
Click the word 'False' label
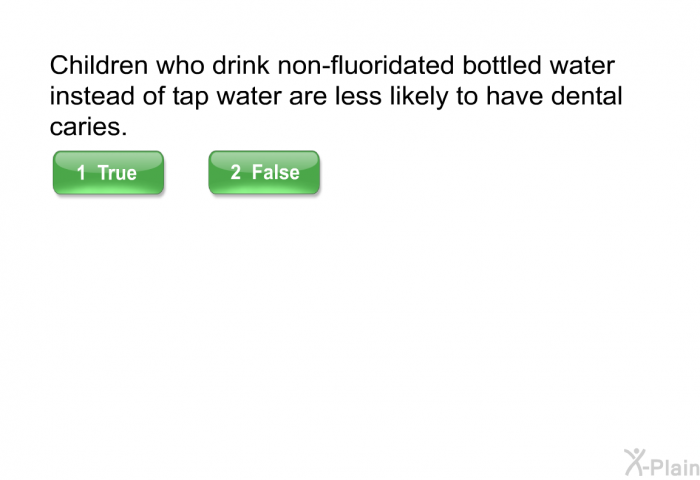point(275,172)
